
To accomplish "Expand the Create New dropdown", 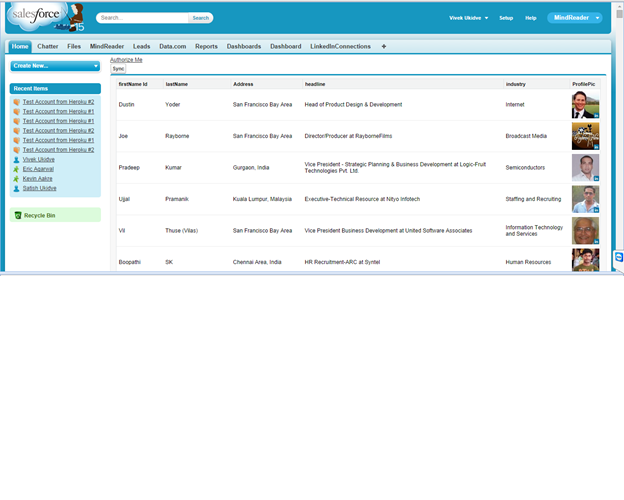I will click(55, 66).
